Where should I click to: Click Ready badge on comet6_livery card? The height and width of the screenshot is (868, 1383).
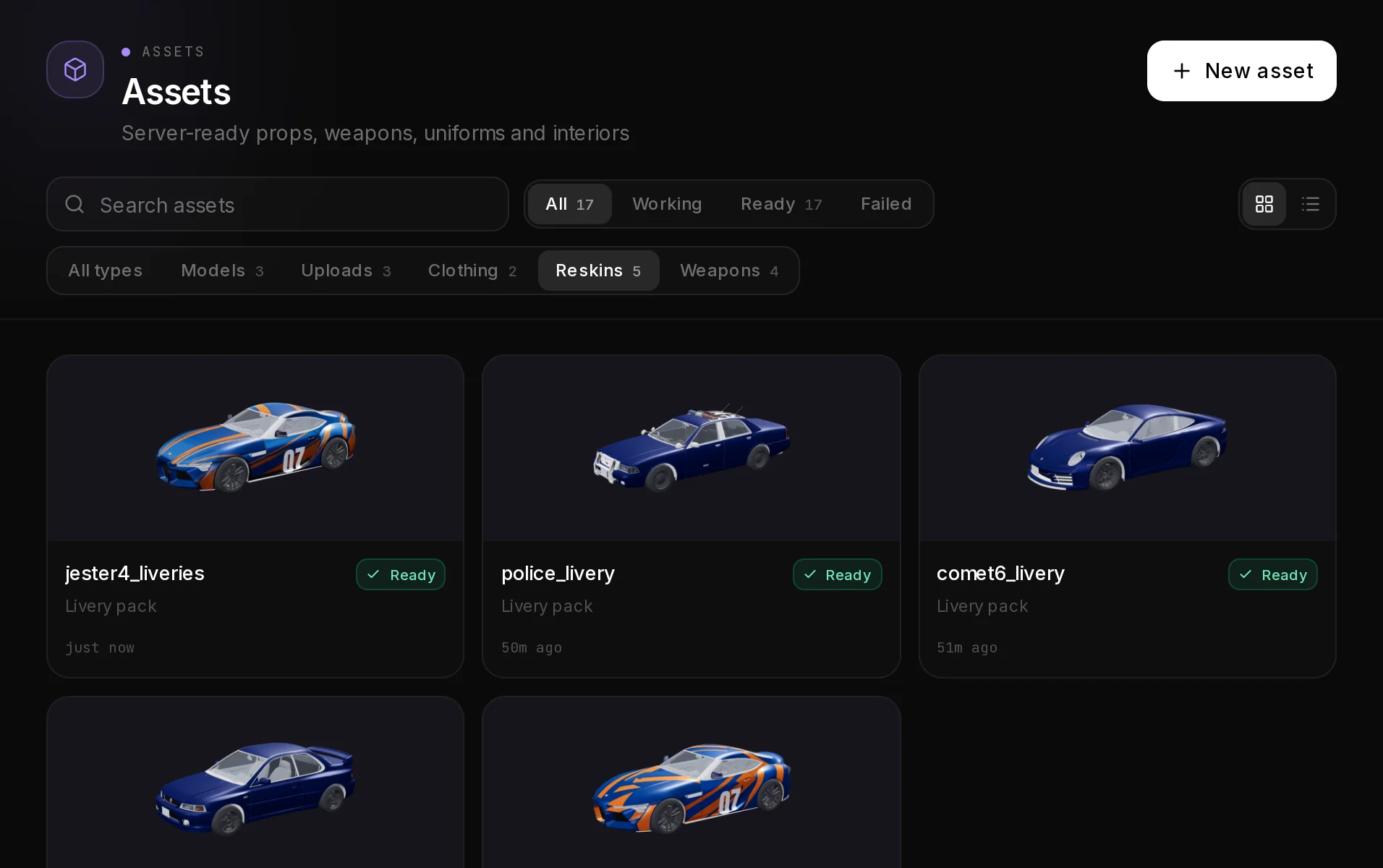point(1272,574)
